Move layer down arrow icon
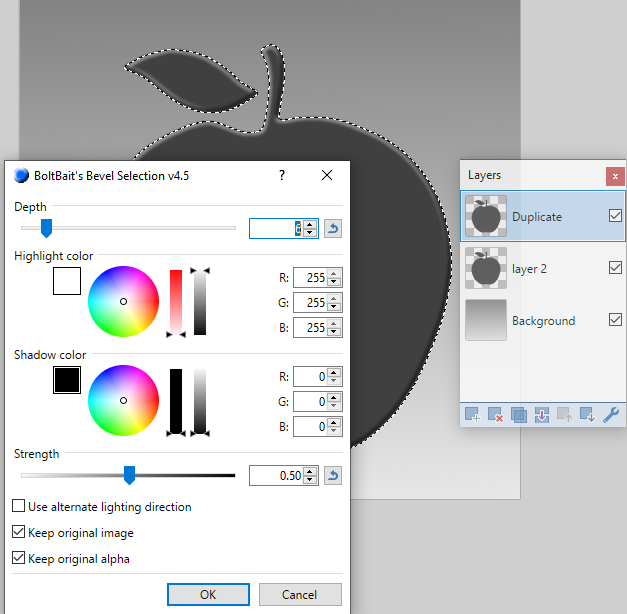This screenshot has height=614, width=627. (587, 415)
